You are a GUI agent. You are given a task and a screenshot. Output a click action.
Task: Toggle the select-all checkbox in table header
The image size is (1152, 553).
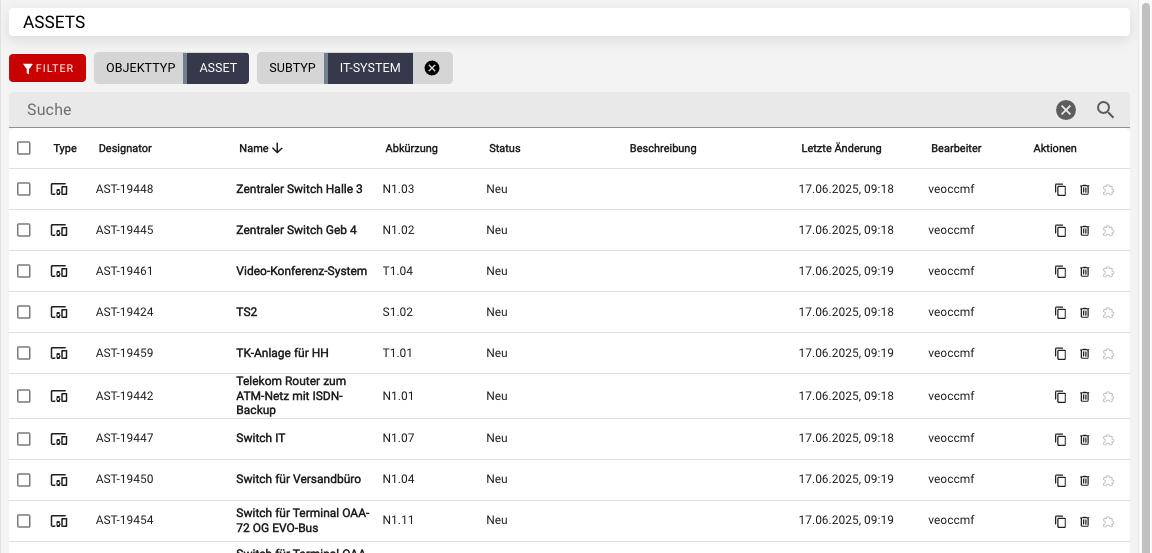pos(24,149)
